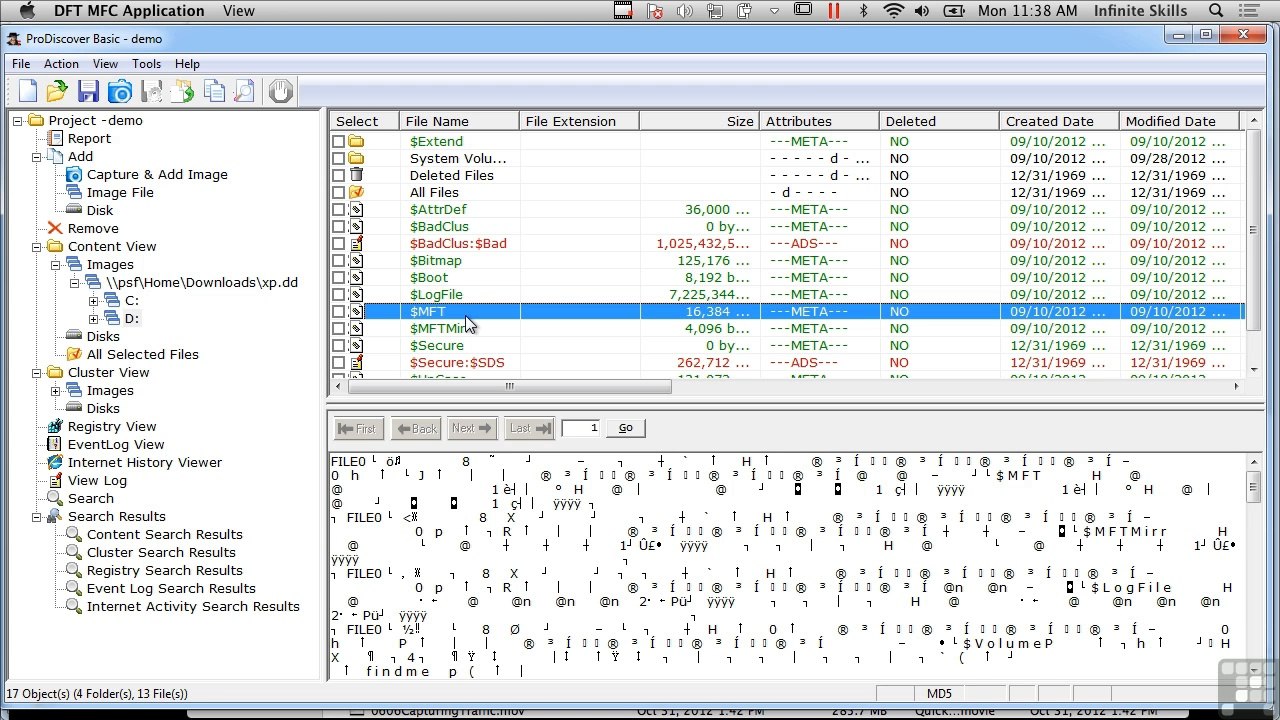Click the Next page button
This screenshot has width=1280, height=720.
coord(472,428)
